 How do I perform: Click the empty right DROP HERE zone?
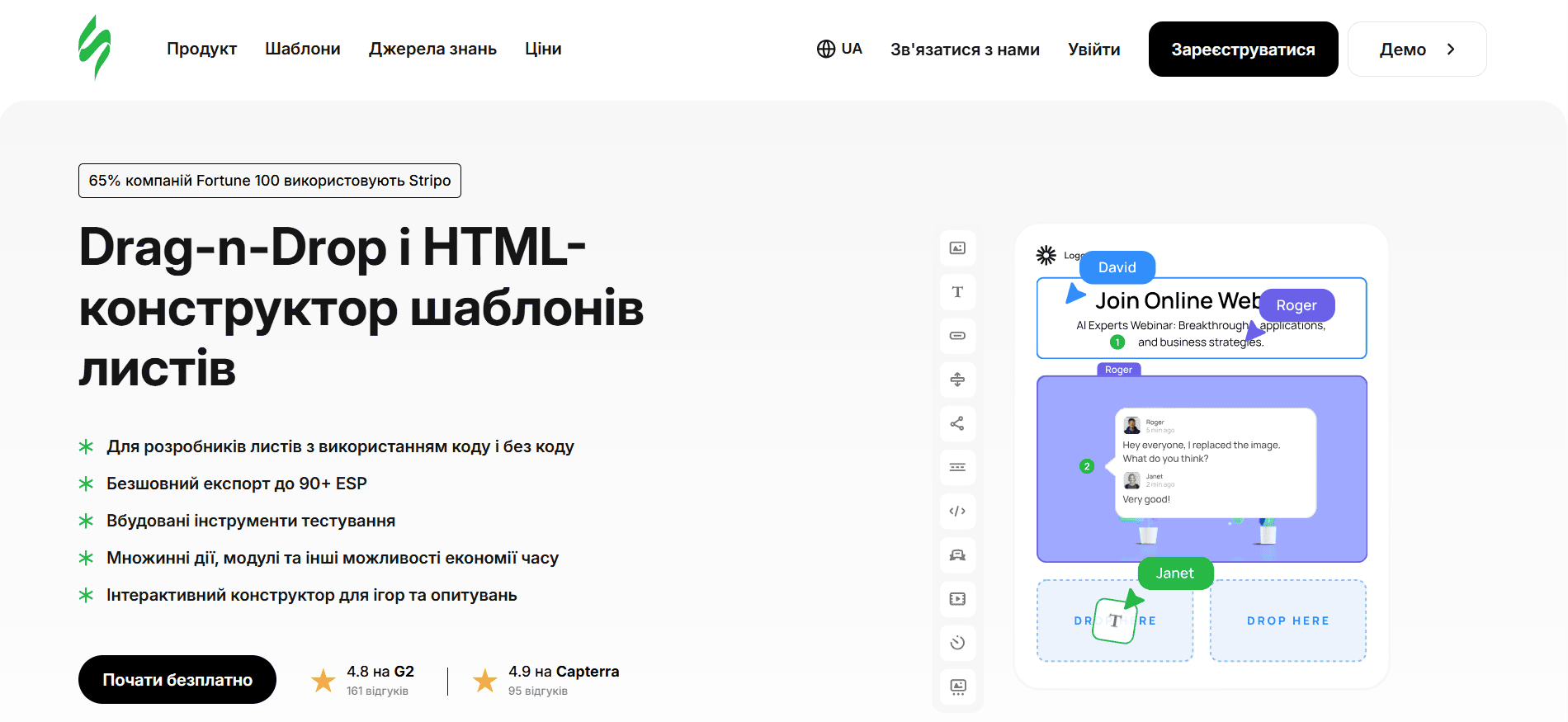[x=1288, y=621]
